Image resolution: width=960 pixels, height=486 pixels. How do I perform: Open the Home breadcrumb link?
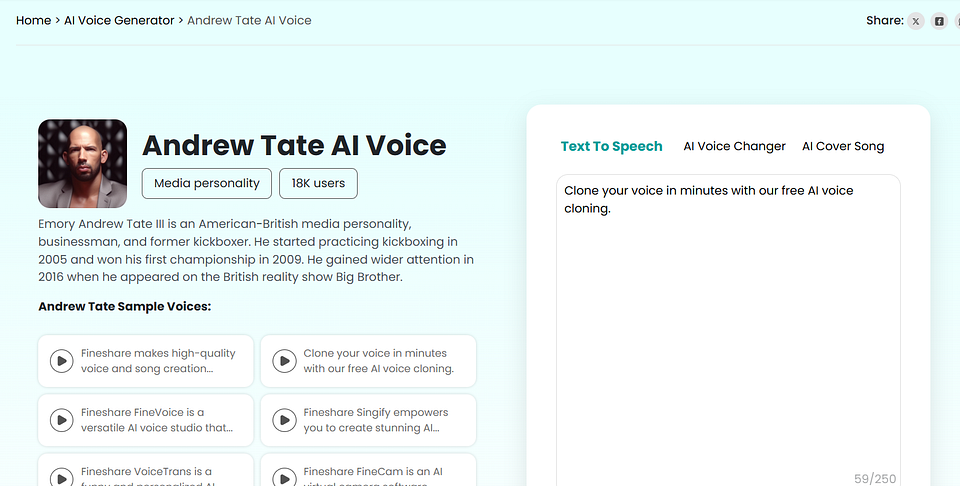(x=33, y=20)
